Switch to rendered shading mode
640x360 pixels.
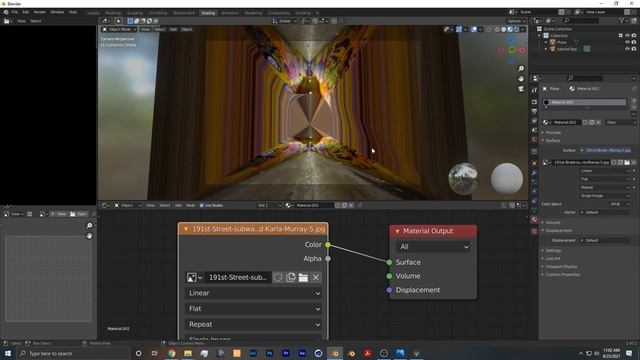click(516, 29)
